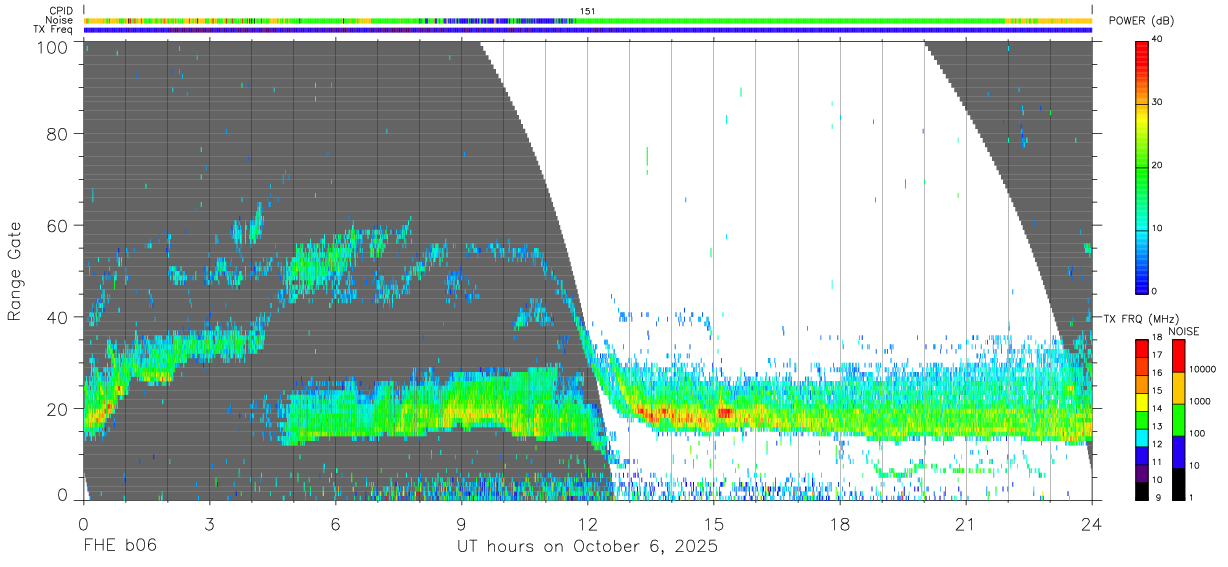Click y-axis tick label '60'

(59, 226)
